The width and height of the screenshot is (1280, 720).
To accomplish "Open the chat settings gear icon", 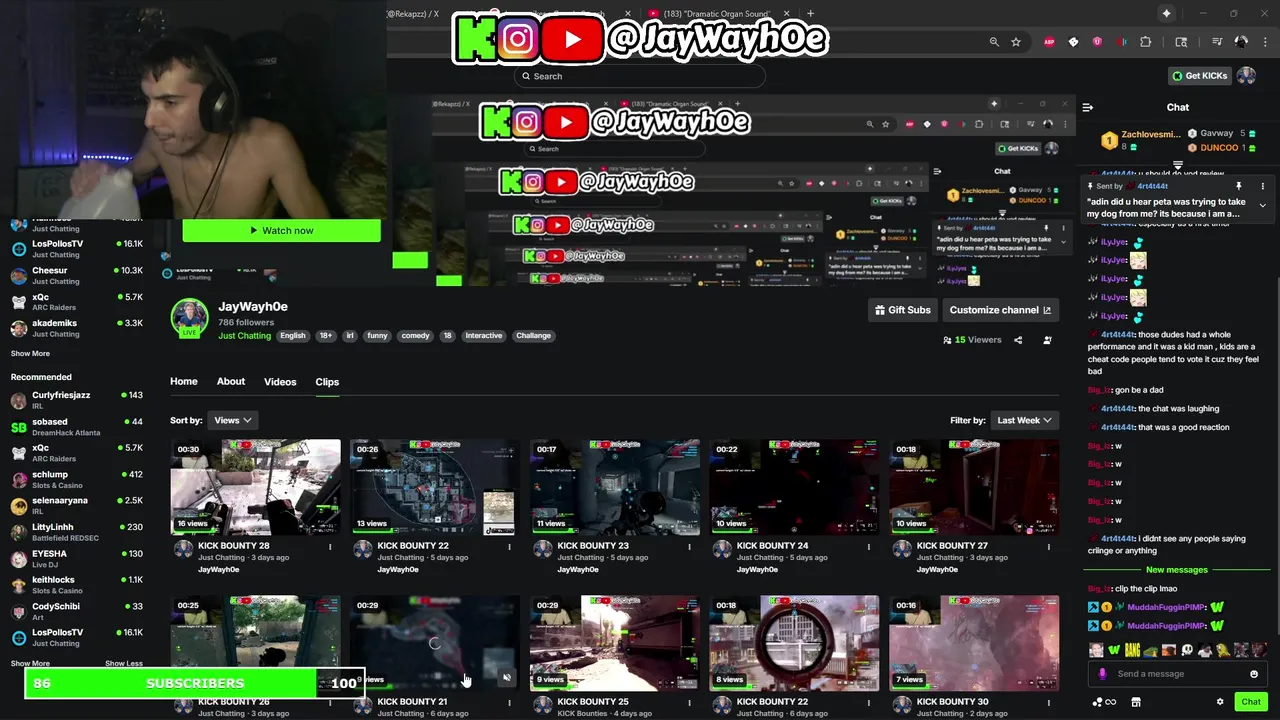I will click(1220, 702).
